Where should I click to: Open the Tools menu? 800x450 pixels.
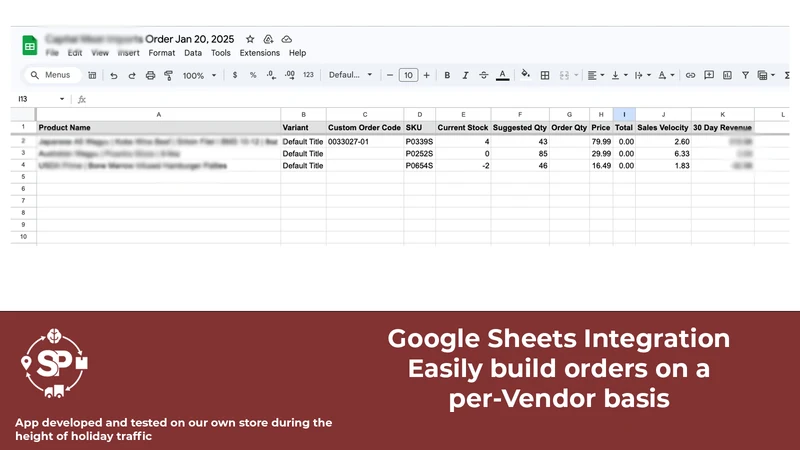221,53
